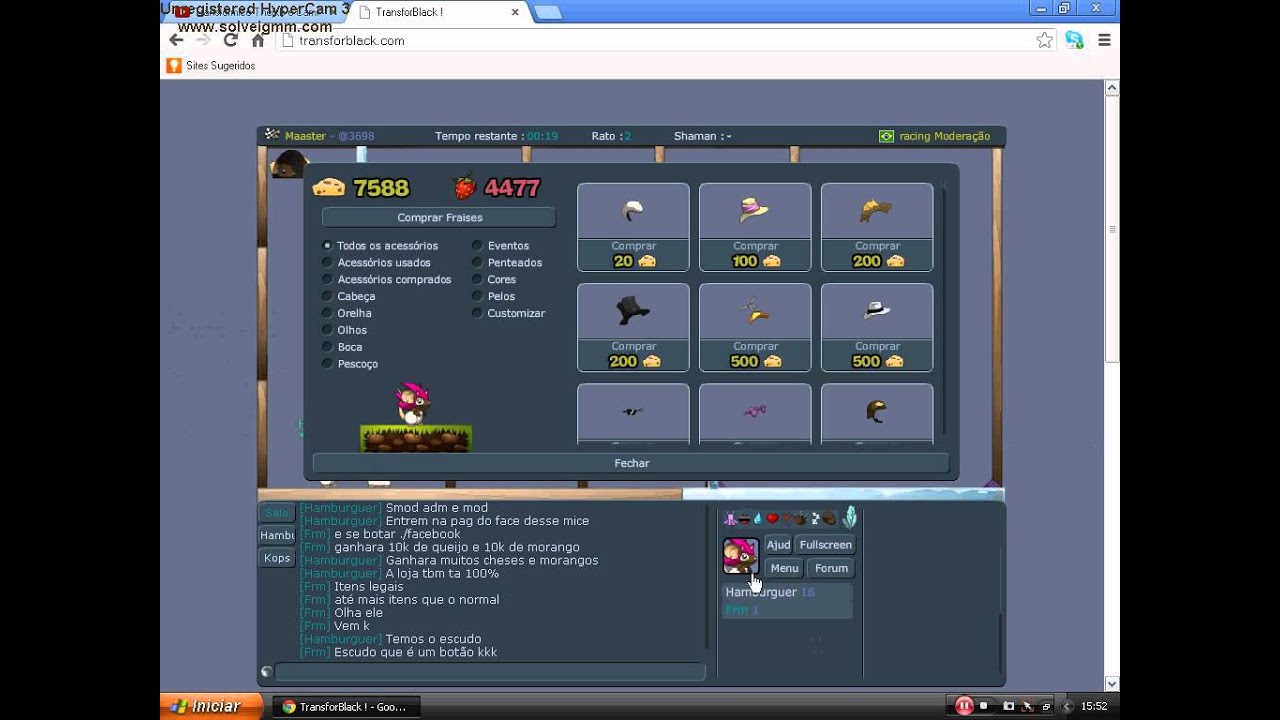Click the player avatar thumbnail

[x=740, y=556]
